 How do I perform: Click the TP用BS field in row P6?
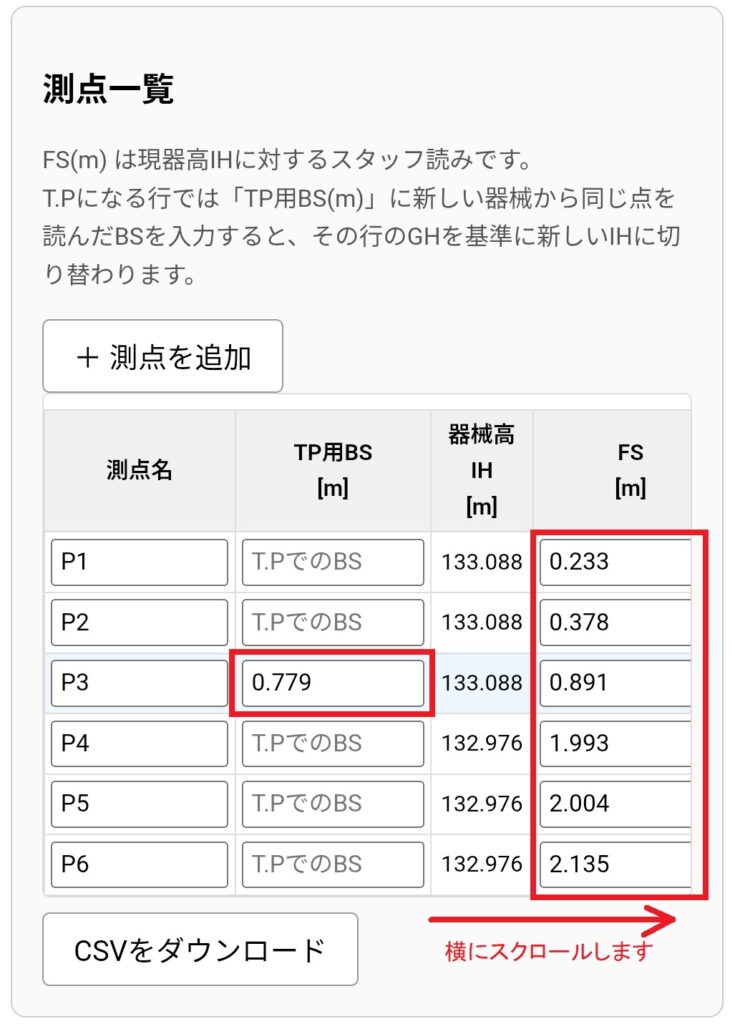tap(333, 864)
